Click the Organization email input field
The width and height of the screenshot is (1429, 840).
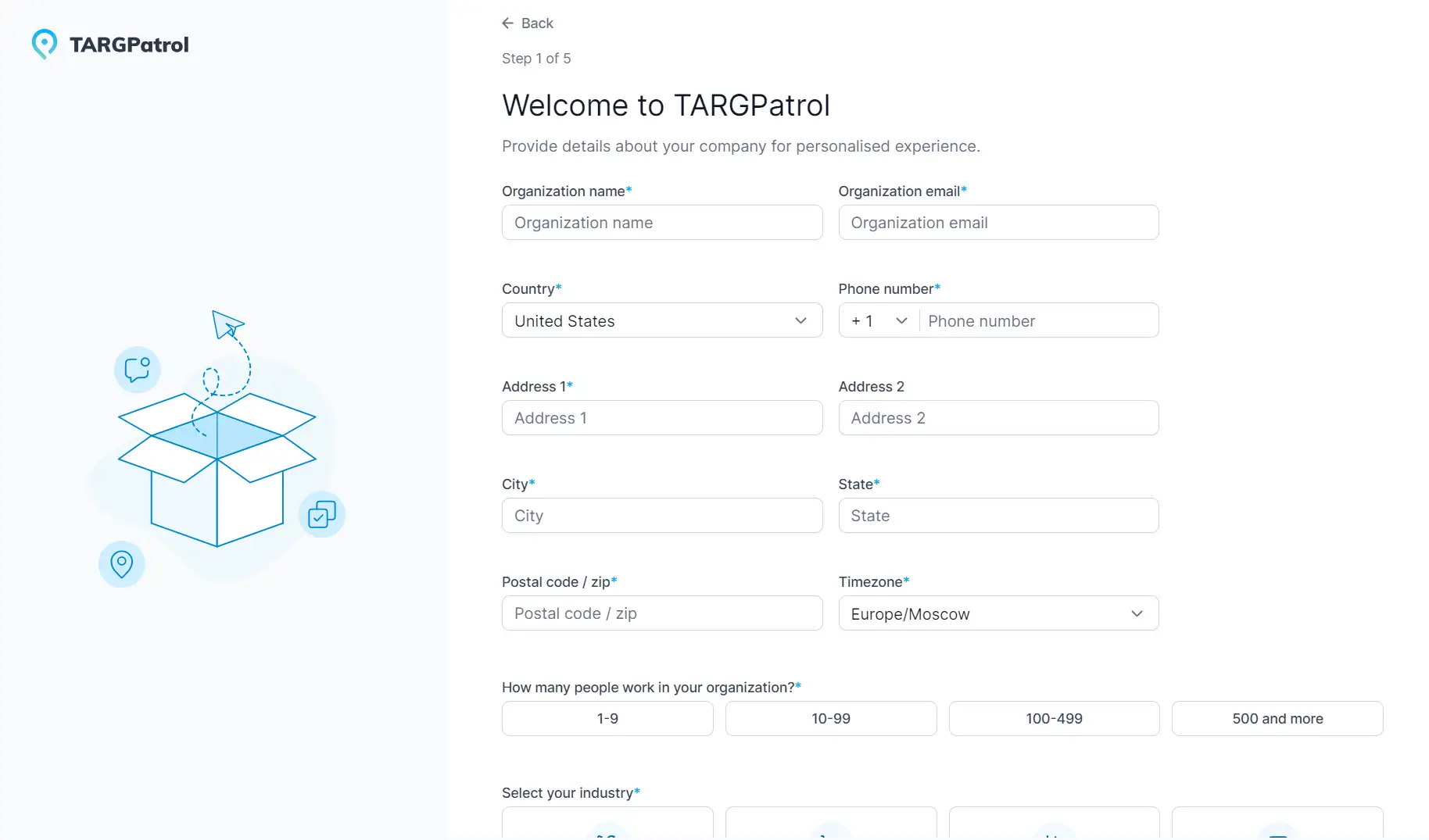pyautogui.click(x=998, y=223)
